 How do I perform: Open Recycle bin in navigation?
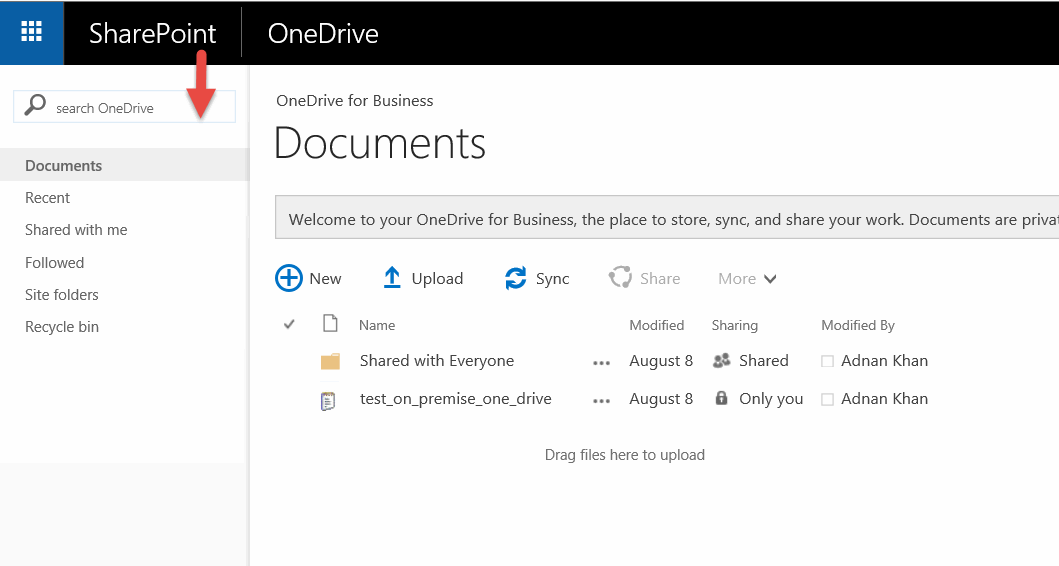[62, 327]
